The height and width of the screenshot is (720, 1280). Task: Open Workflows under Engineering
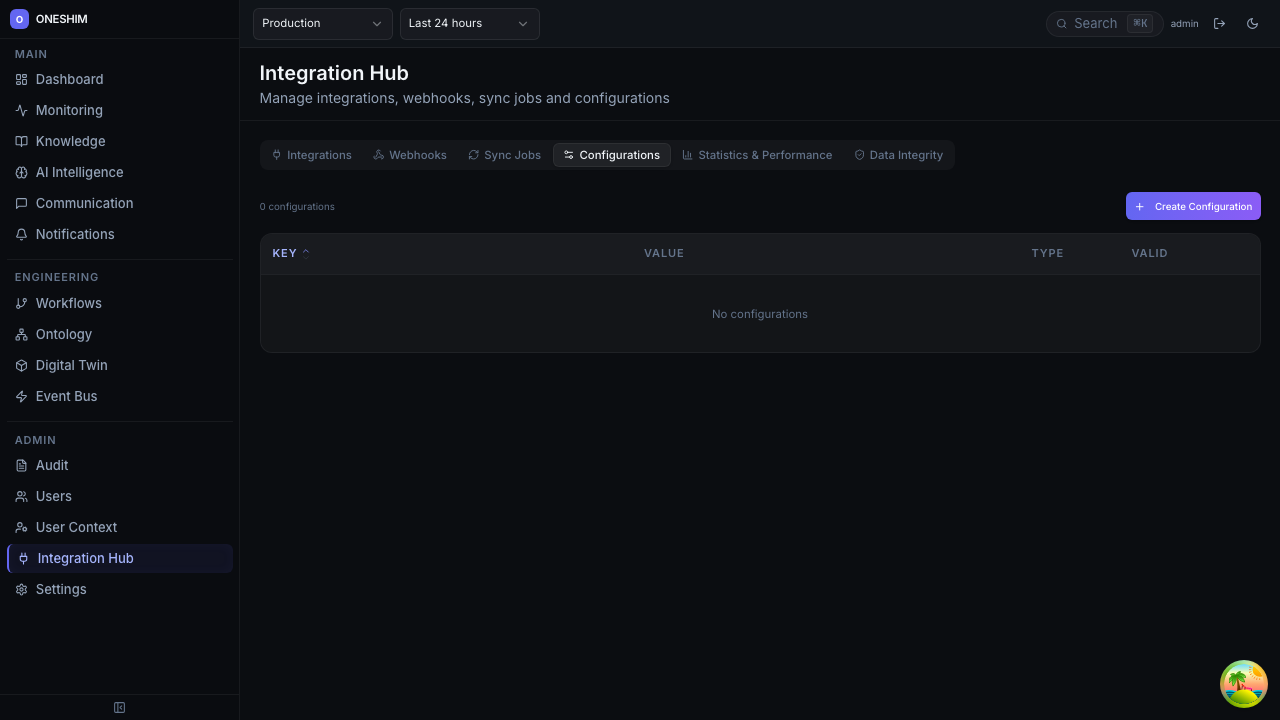(x=68, y=303)
